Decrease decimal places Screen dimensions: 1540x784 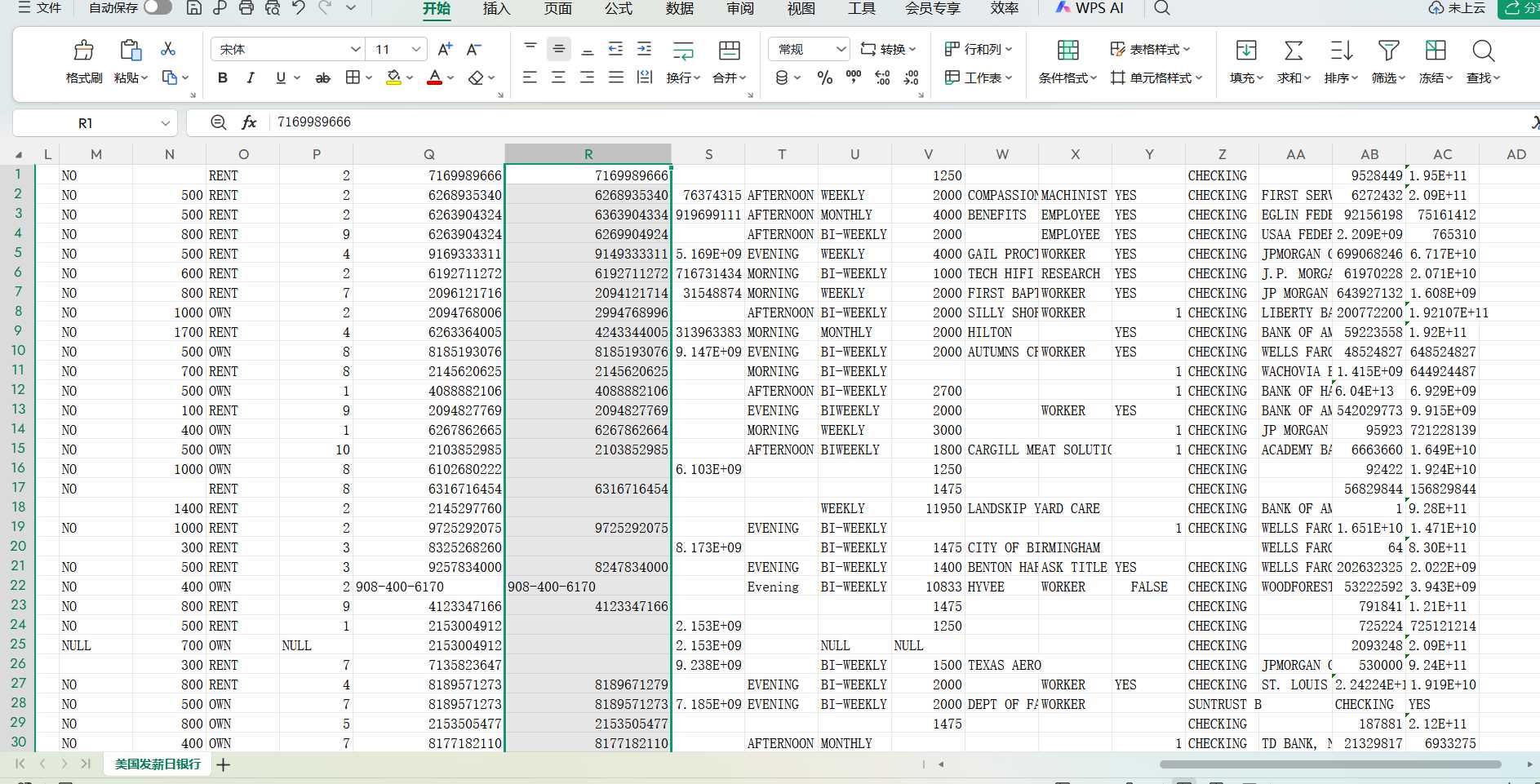click(x=912, y=78)
